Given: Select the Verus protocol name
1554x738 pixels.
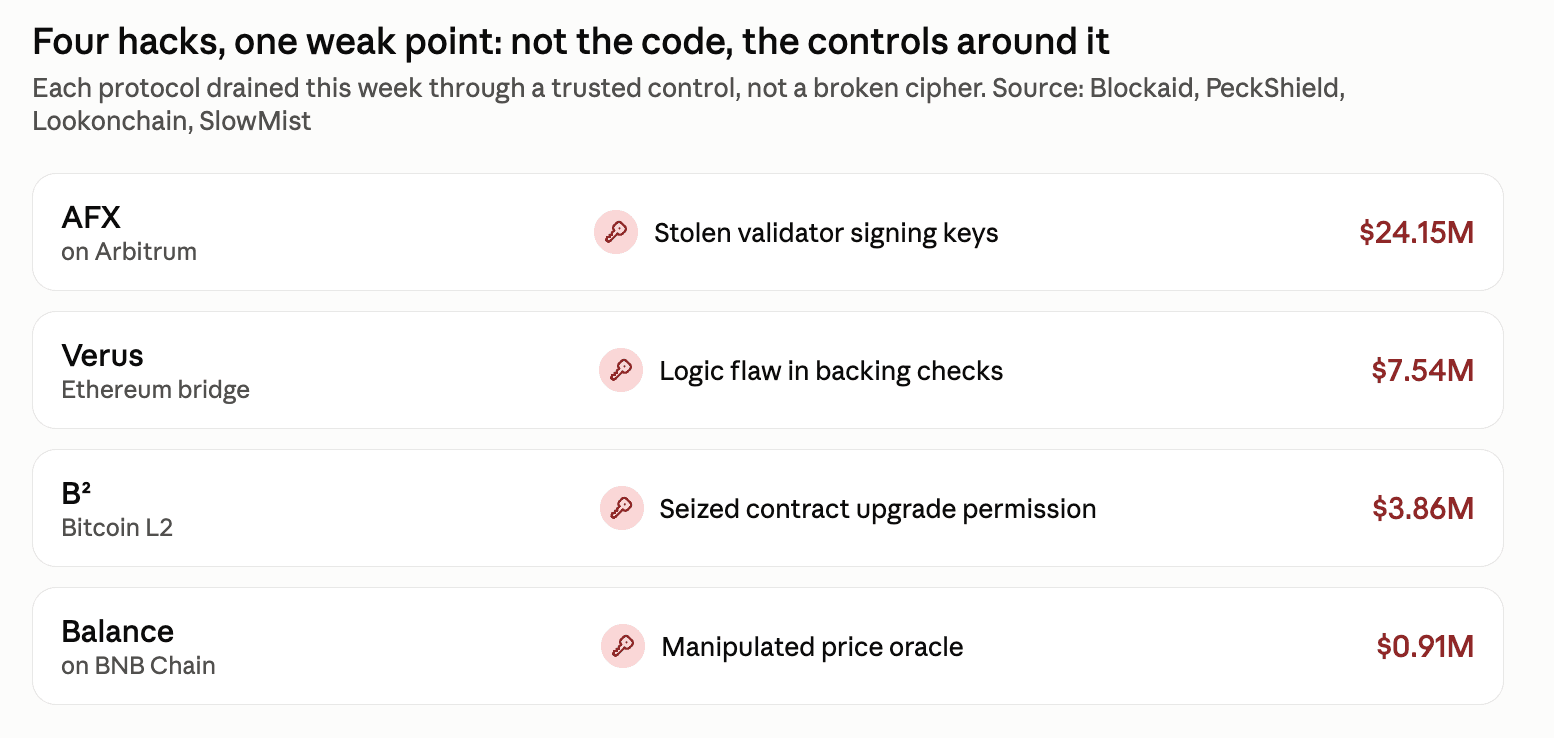Looking at the screenshot, I should point(102,356).
